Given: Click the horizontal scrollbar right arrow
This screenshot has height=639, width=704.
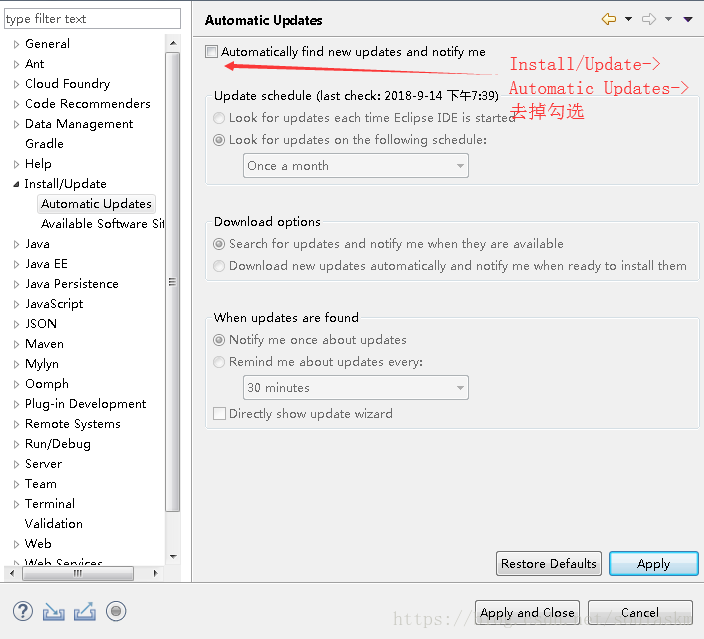Looking at the screenshot, I should 155,573.
